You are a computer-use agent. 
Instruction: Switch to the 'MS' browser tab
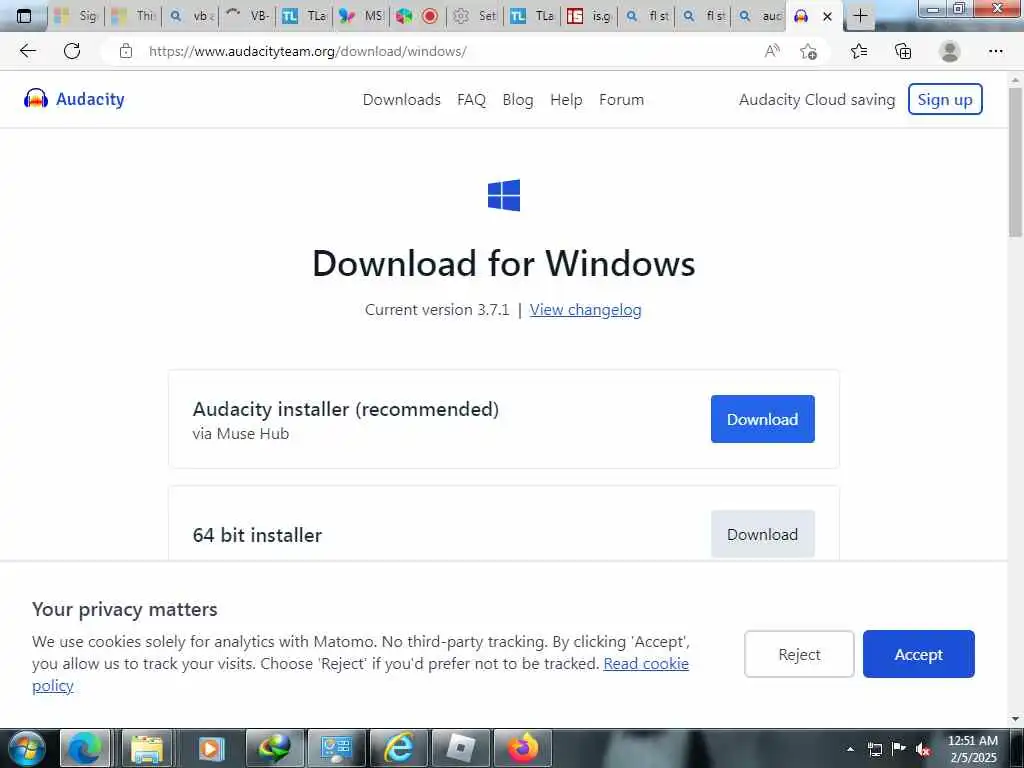361,16
